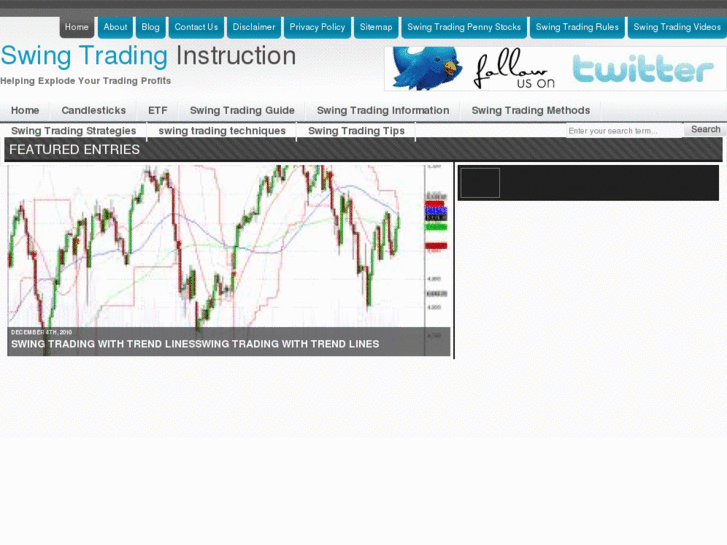Screen dimensions: 727x545
Task: Open the Sitemap tab
Action: [376, 27]
